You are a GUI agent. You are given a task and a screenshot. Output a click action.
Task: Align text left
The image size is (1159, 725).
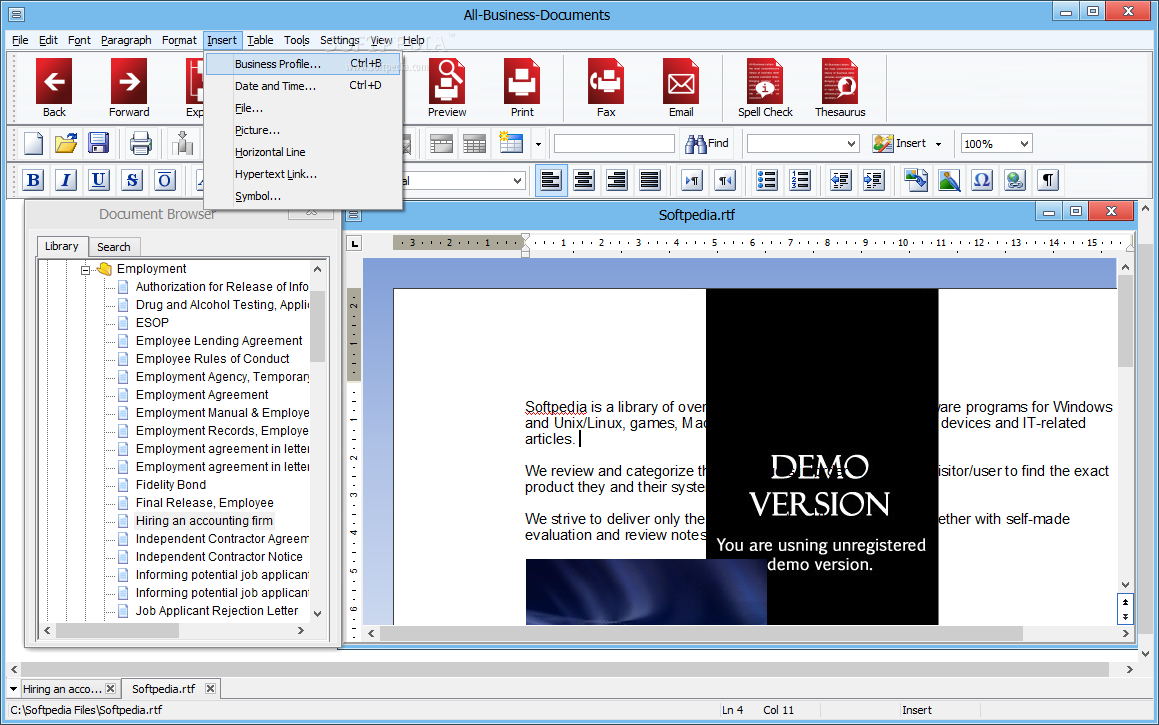551,180
